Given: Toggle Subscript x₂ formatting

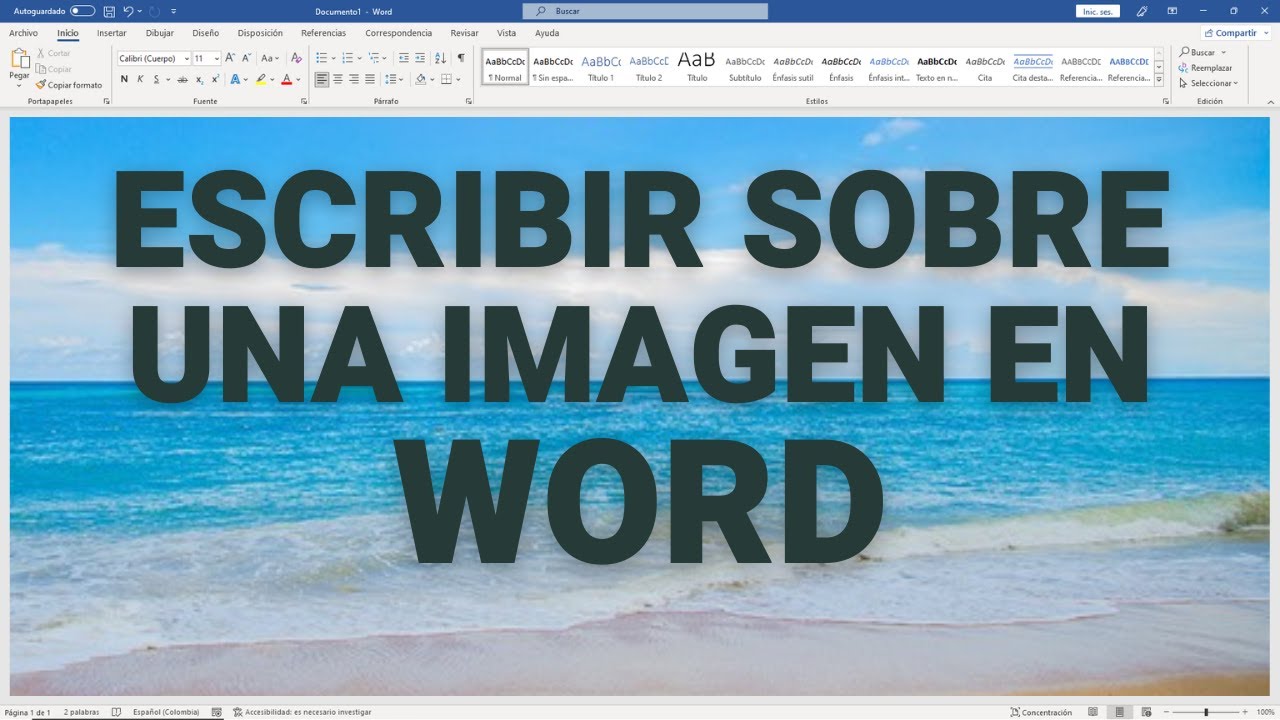Looking at the screenshot, I should [199, 79].
